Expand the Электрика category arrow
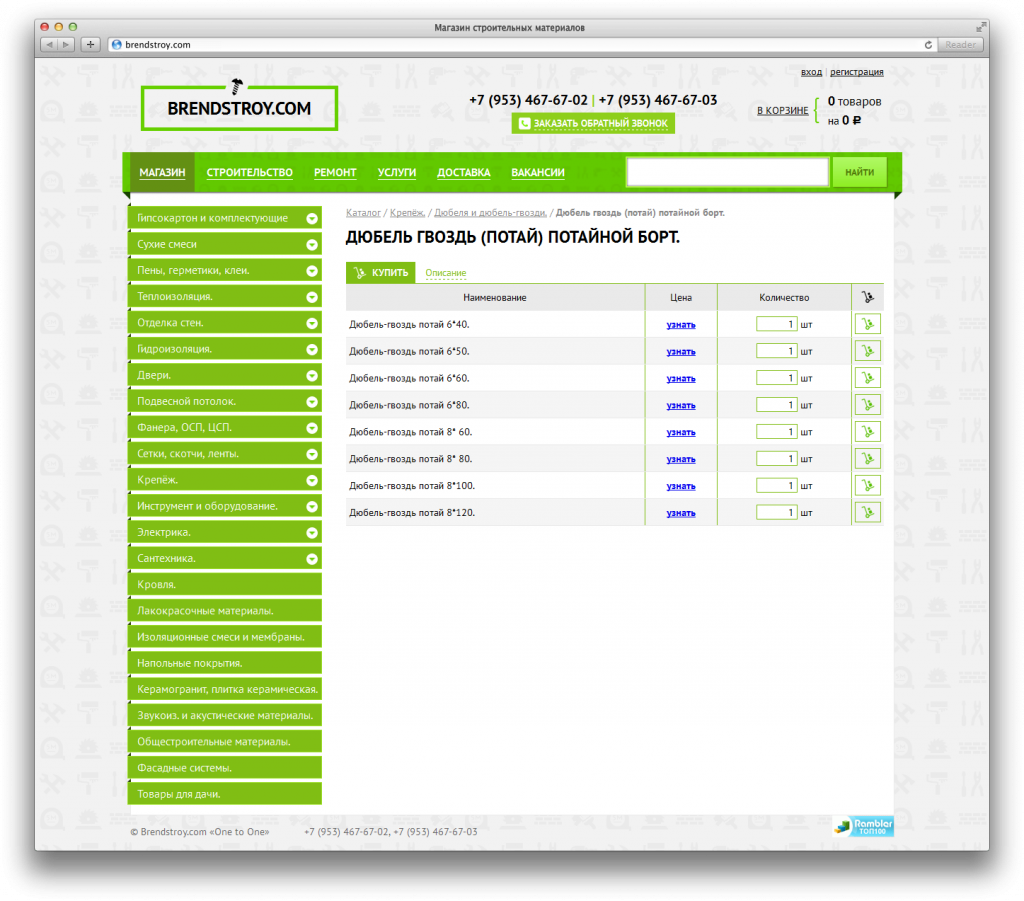Screen dimensions: 1024x901 click(x=312, y=533)
